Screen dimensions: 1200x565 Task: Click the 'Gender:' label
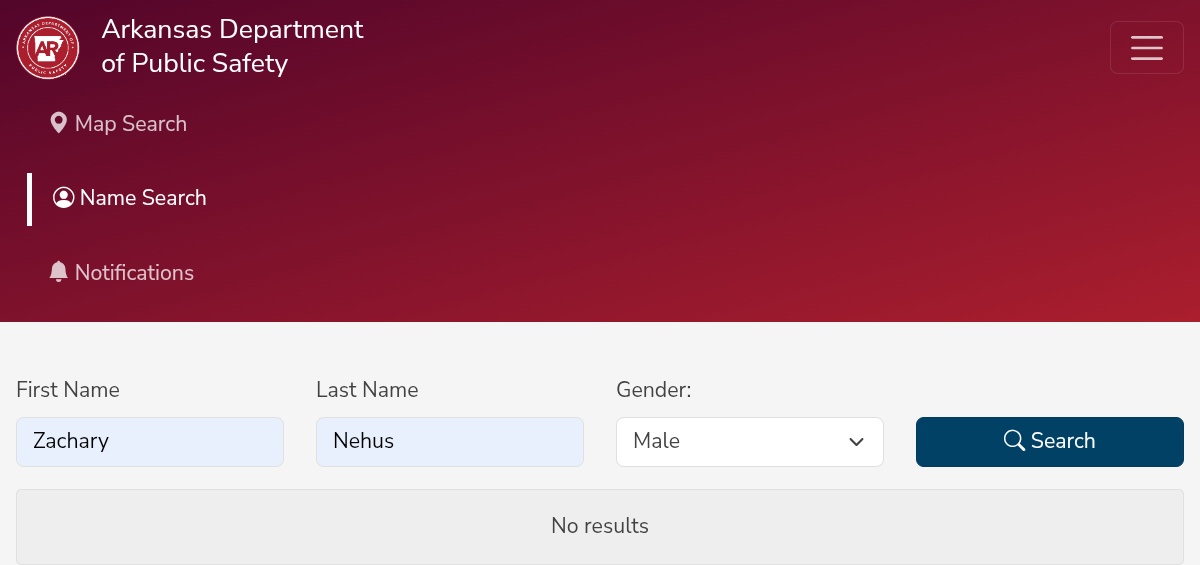(x=654, y=390)
